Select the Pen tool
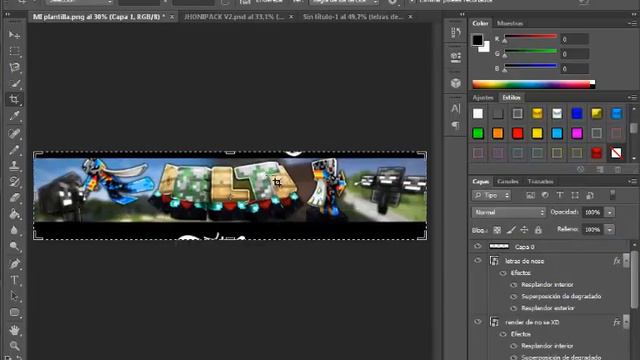The height and width of the screenshot is (360, 640). point(14,264)
